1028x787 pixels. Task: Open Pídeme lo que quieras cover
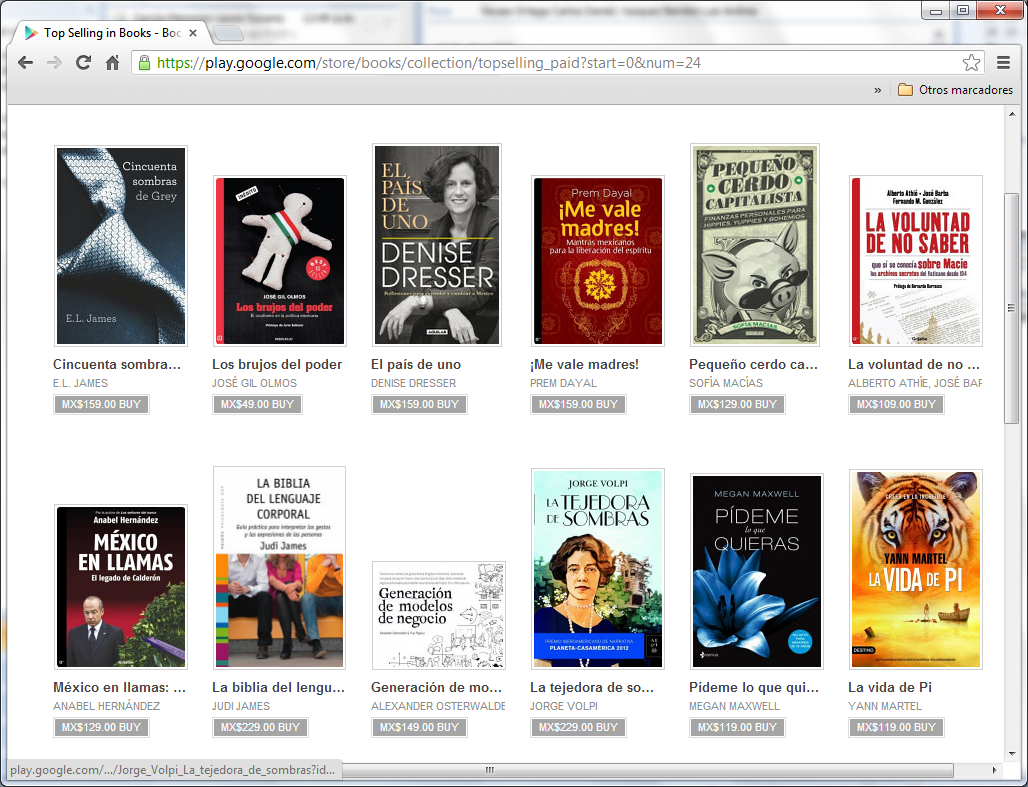coord(757,571)
